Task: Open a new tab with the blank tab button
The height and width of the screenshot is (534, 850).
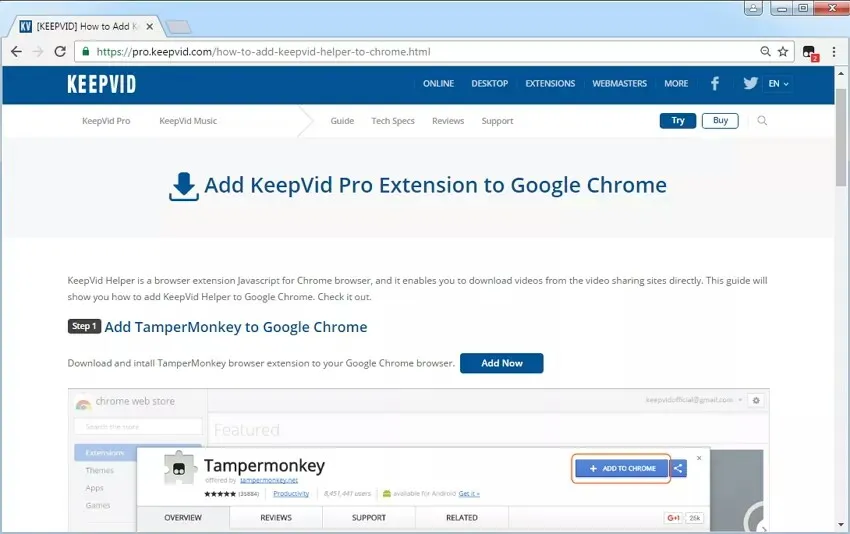Action: coord(178,27)
